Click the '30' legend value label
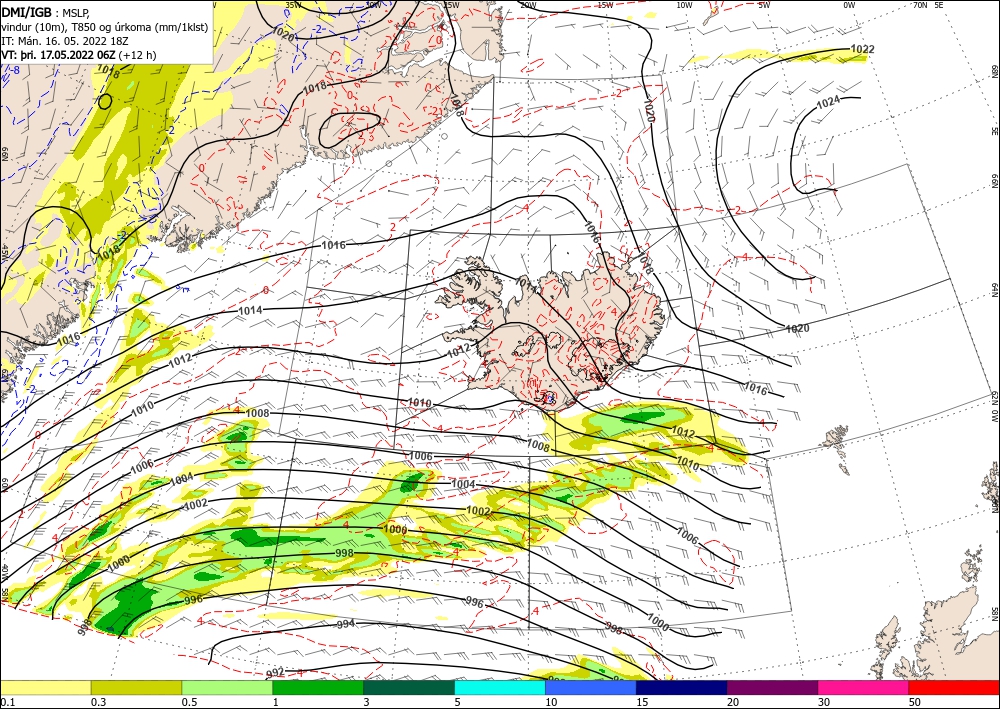Screen dimensions: 1000x709 click(824, 702)
